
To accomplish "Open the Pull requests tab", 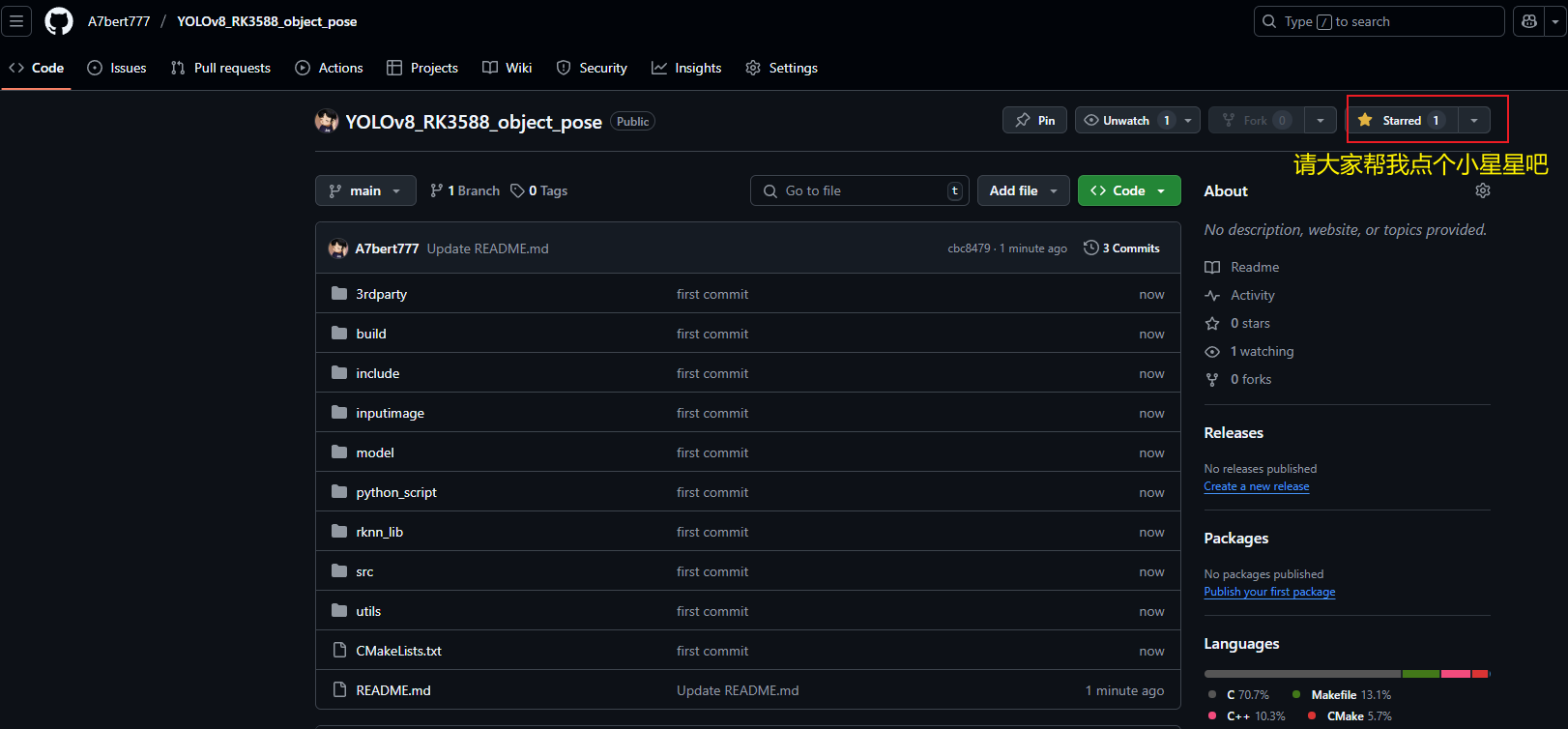I will [x=220, y=68].
